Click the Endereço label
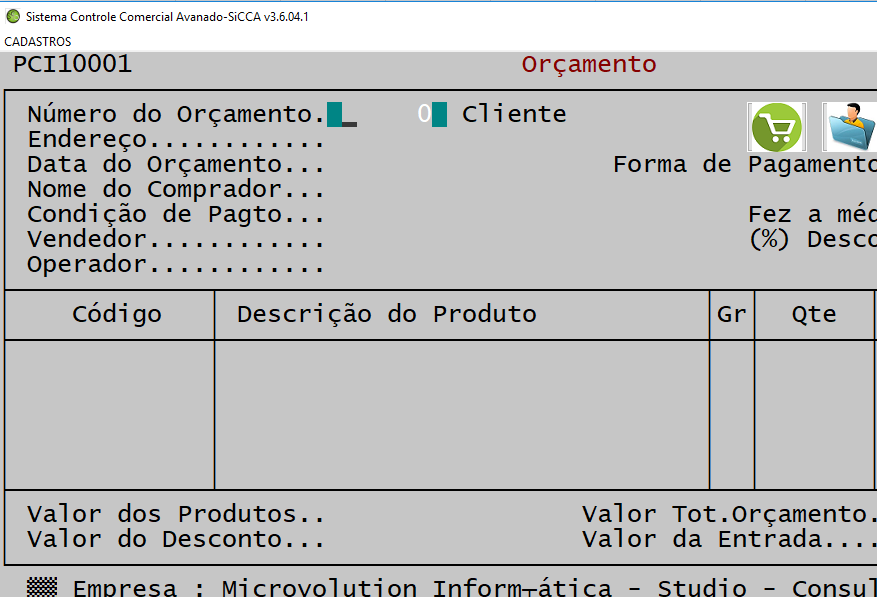The image size is (877, 597). pyautogui.click(x=176, y=140)
